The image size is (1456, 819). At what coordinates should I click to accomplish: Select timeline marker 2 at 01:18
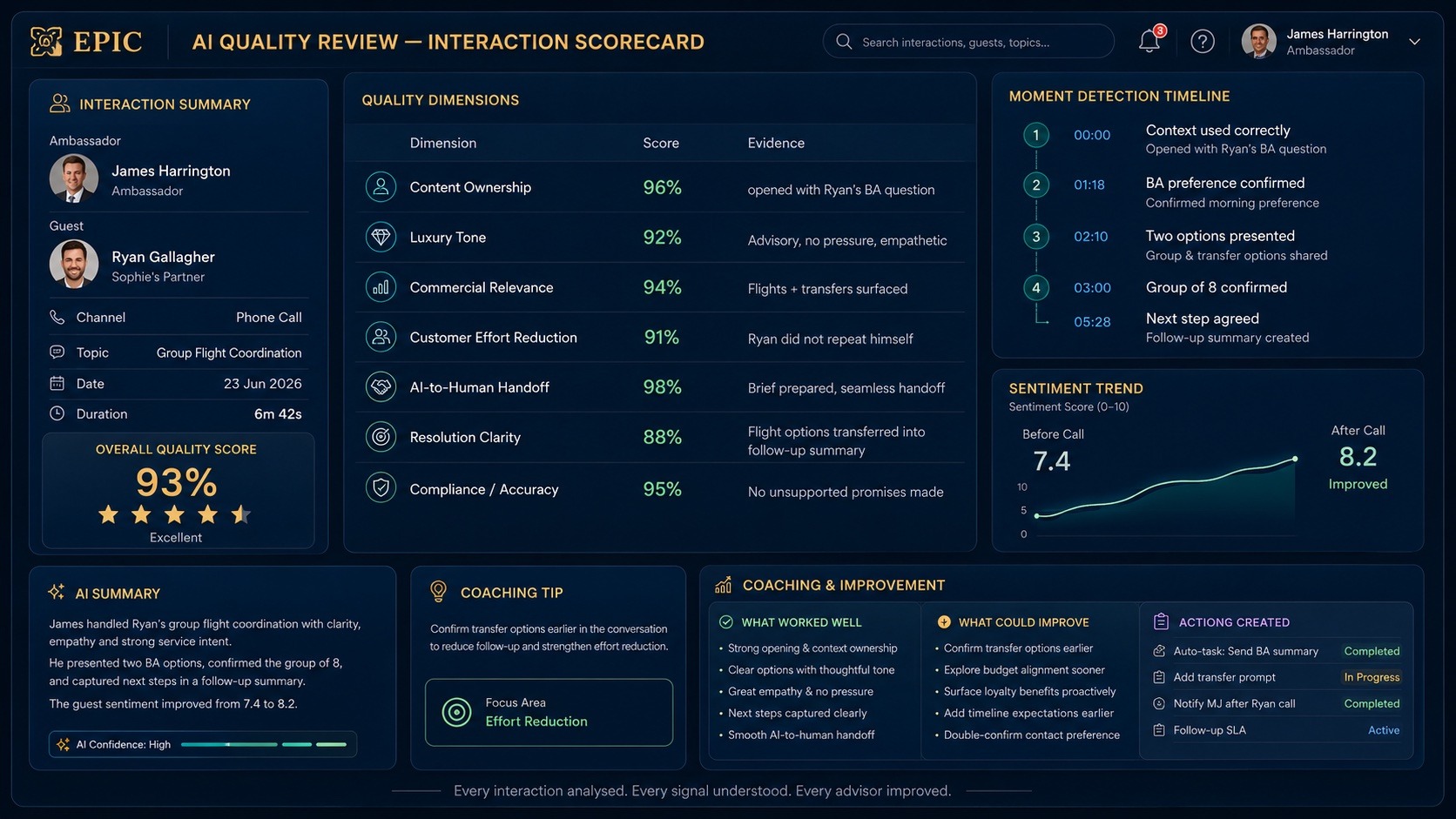pos(1036,185)
